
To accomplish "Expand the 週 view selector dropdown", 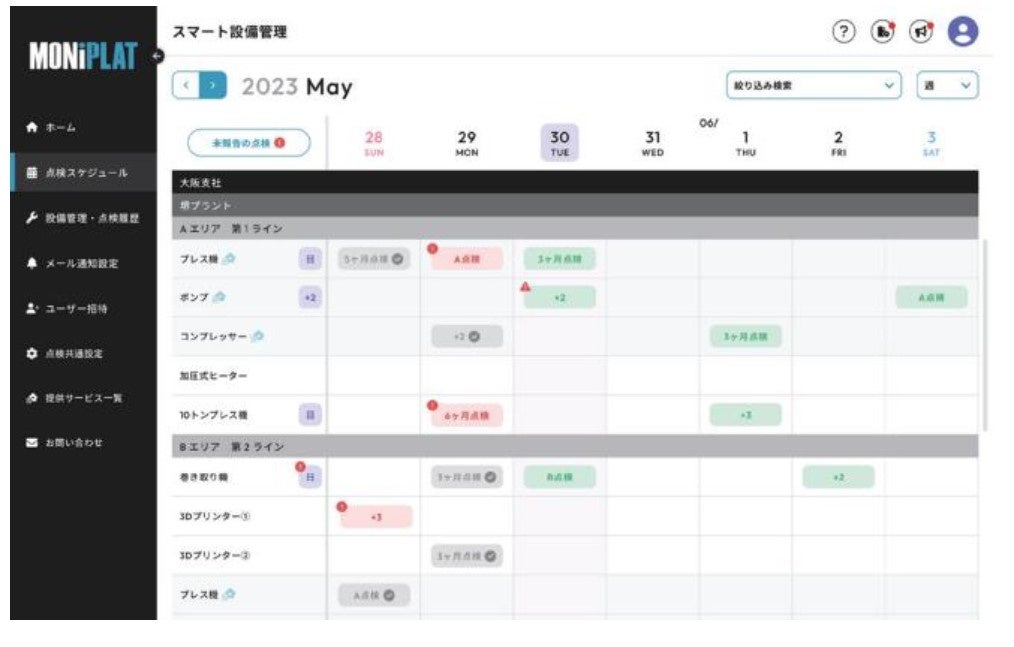I will [x=947, y=86].
